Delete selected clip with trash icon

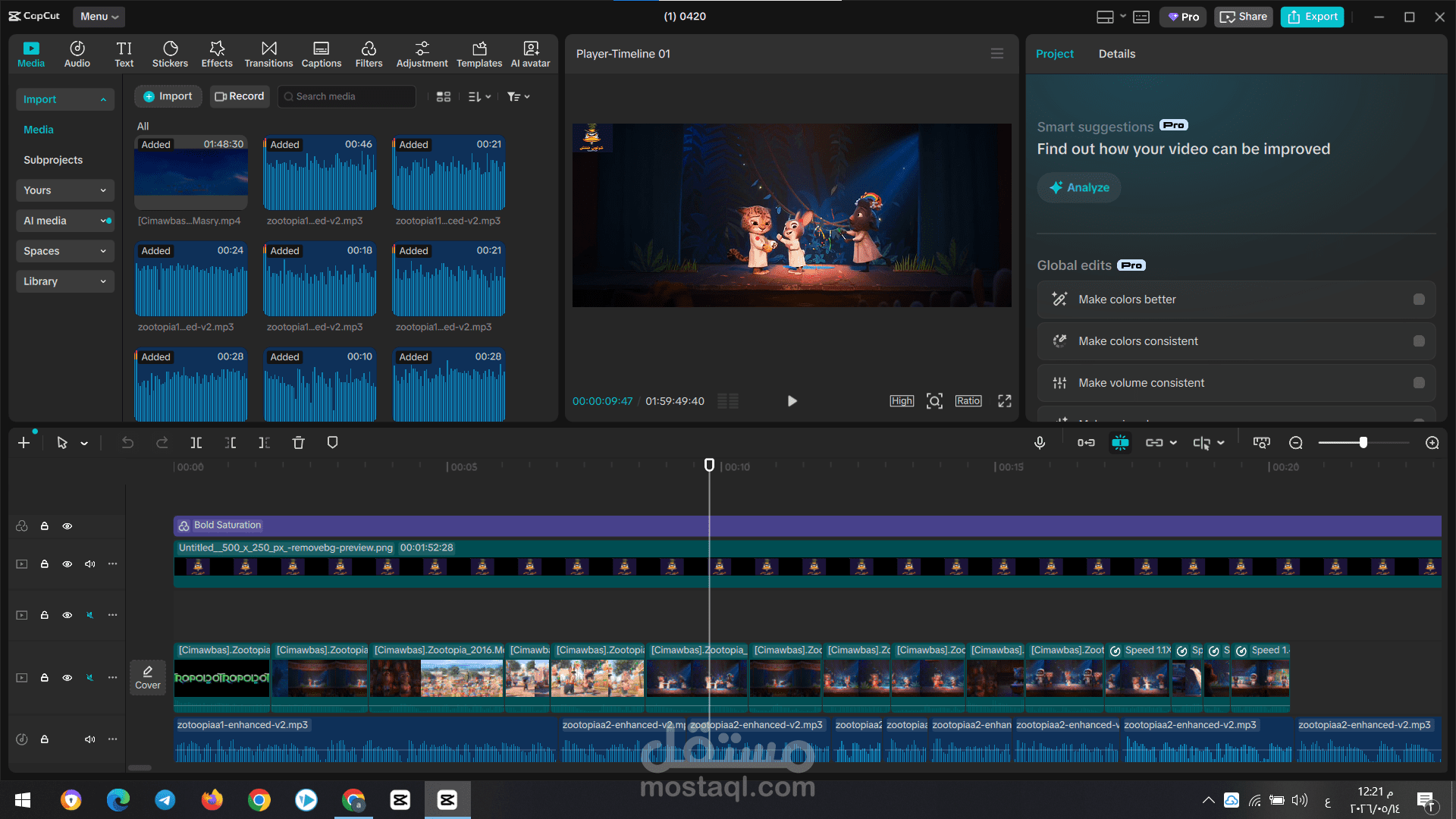pos(299,443)
